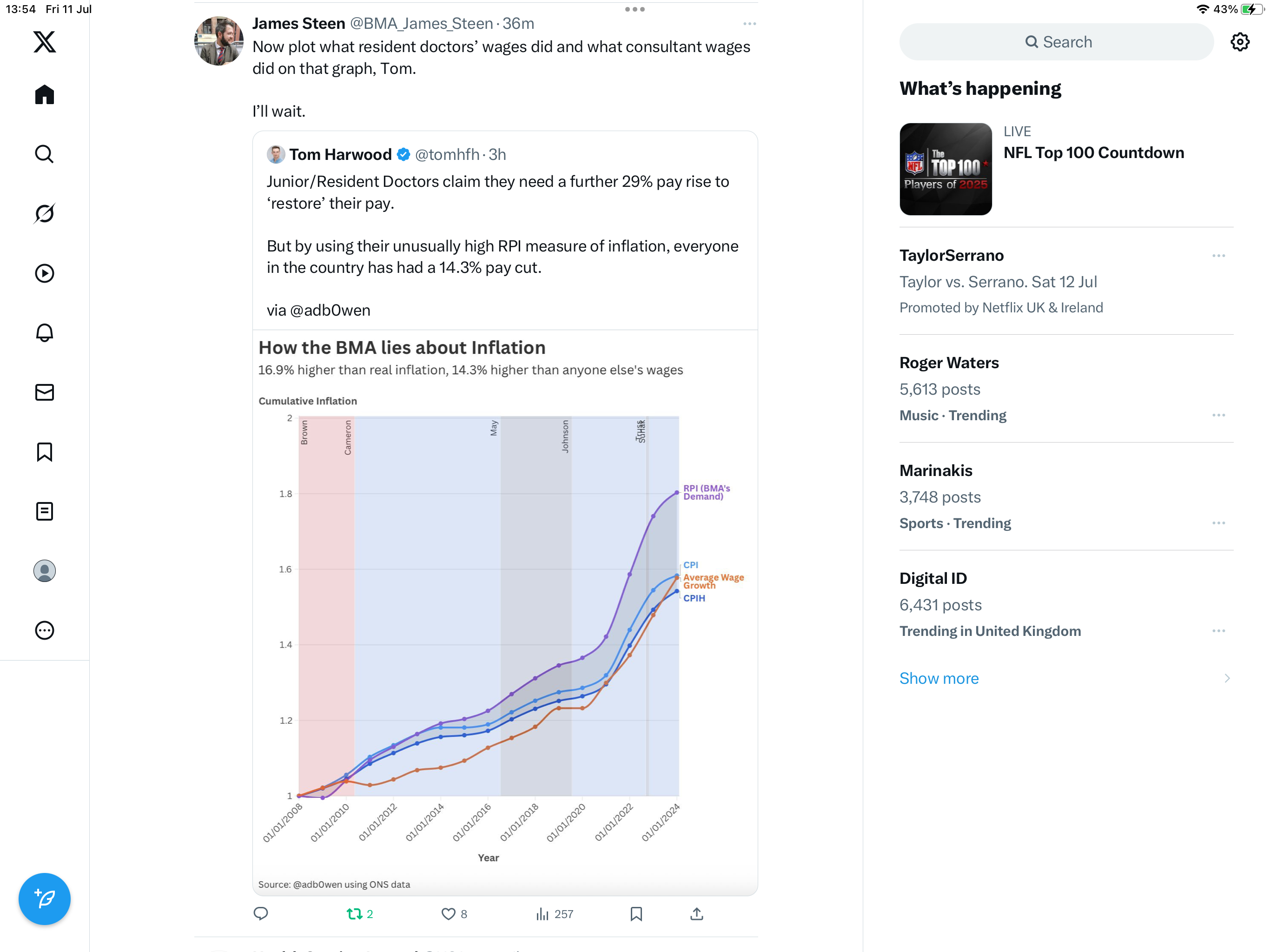Open Bookmarks in the sidebar

(44, 452)
